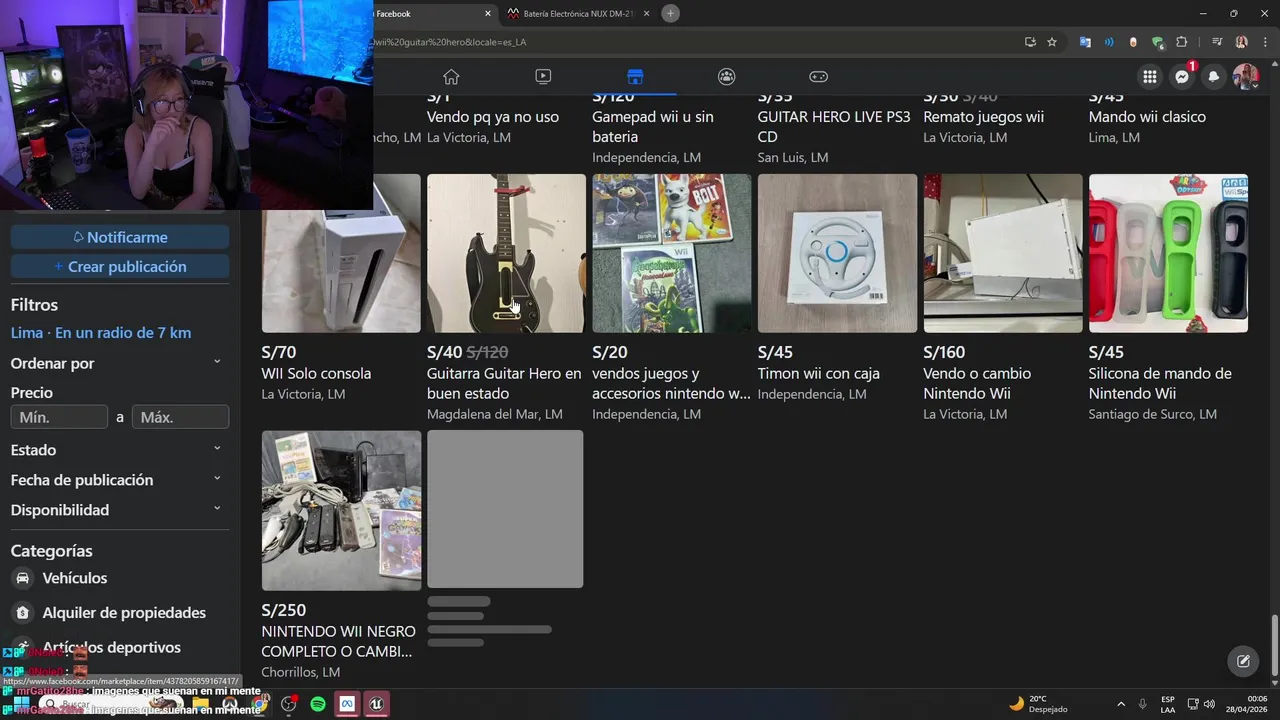Open the weather widget 20°C Despejado
Image resolution: width=1280 pixels, height=720 pixels.
coord(1038,704)
